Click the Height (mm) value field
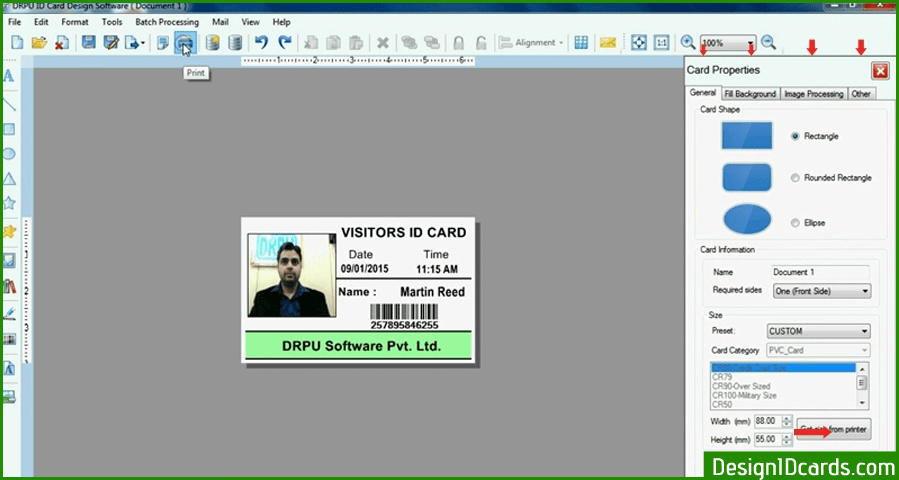Image resolution: width=899 pixels, height=480 pixels. tap(769, 439)
